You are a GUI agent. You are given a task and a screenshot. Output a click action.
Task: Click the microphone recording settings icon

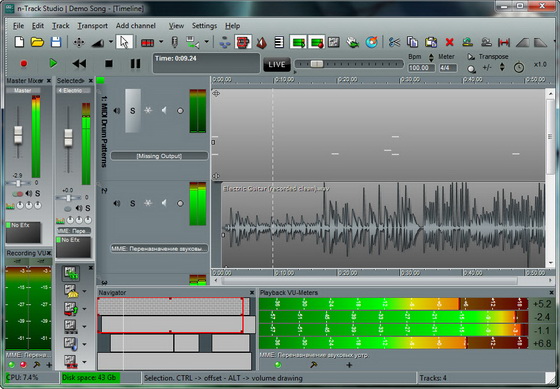(174, 42)
